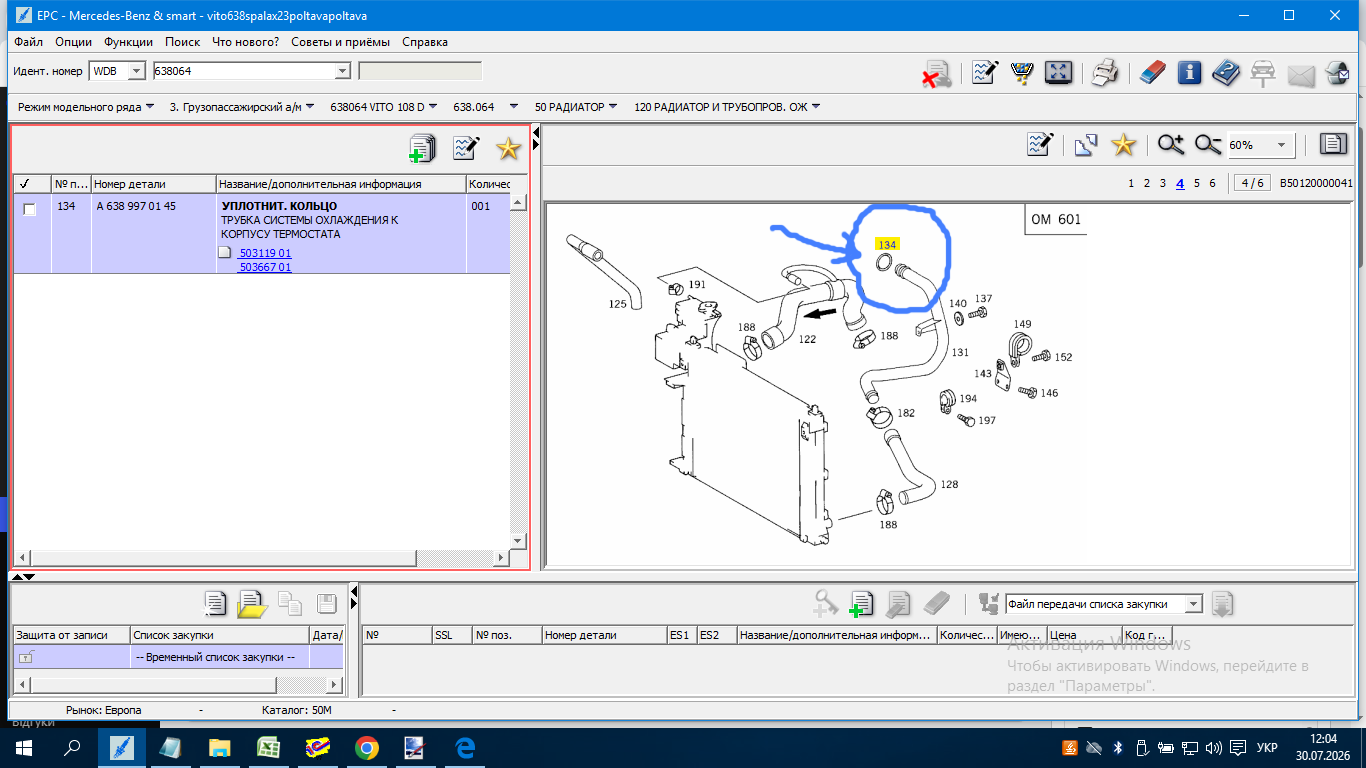Open Google Chrome from the taskbar
The height and width of the screenshot is (768, 1366).
point(367,748)
